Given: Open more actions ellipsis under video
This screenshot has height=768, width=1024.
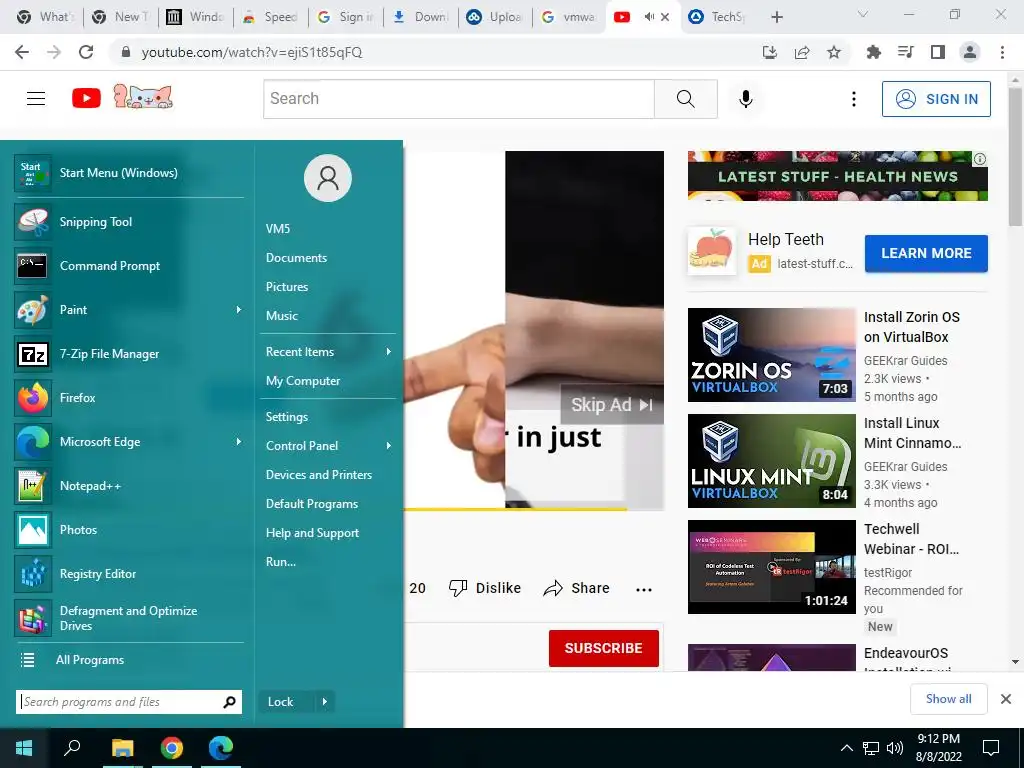Looking at the screenshot, I should coord(644,589).
